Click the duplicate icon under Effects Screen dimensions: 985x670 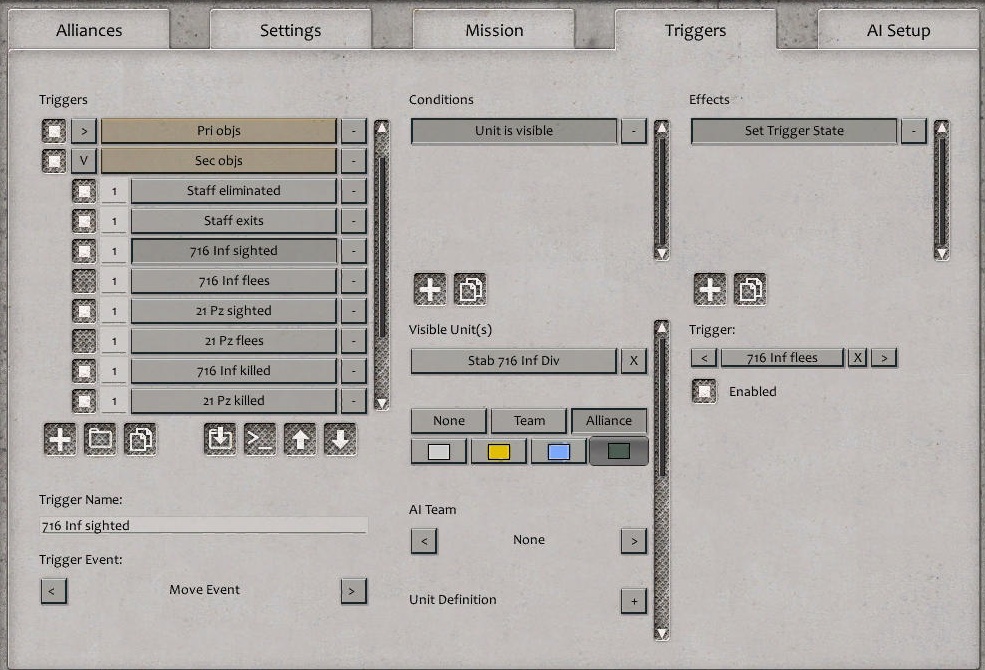click(749, 288)
